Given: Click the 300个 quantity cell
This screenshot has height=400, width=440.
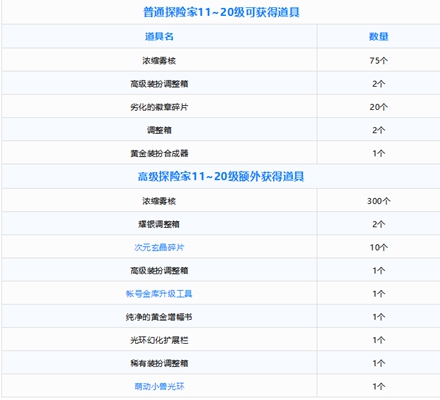Looking at the screenshot, I should 379,201.
